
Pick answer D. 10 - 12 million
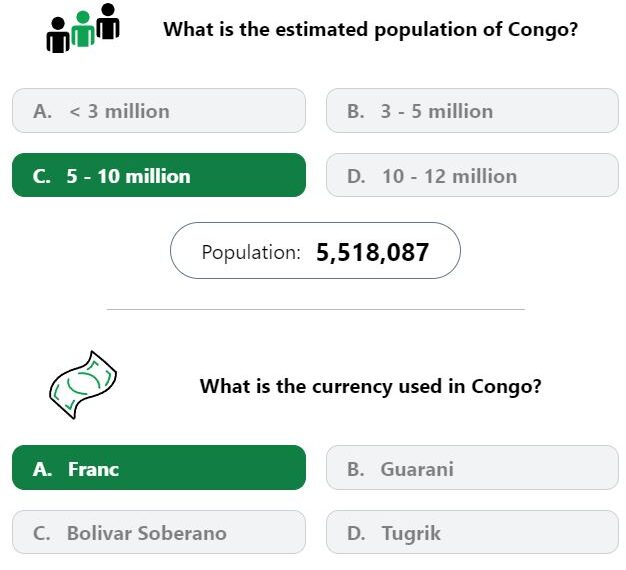click(472, 175)
